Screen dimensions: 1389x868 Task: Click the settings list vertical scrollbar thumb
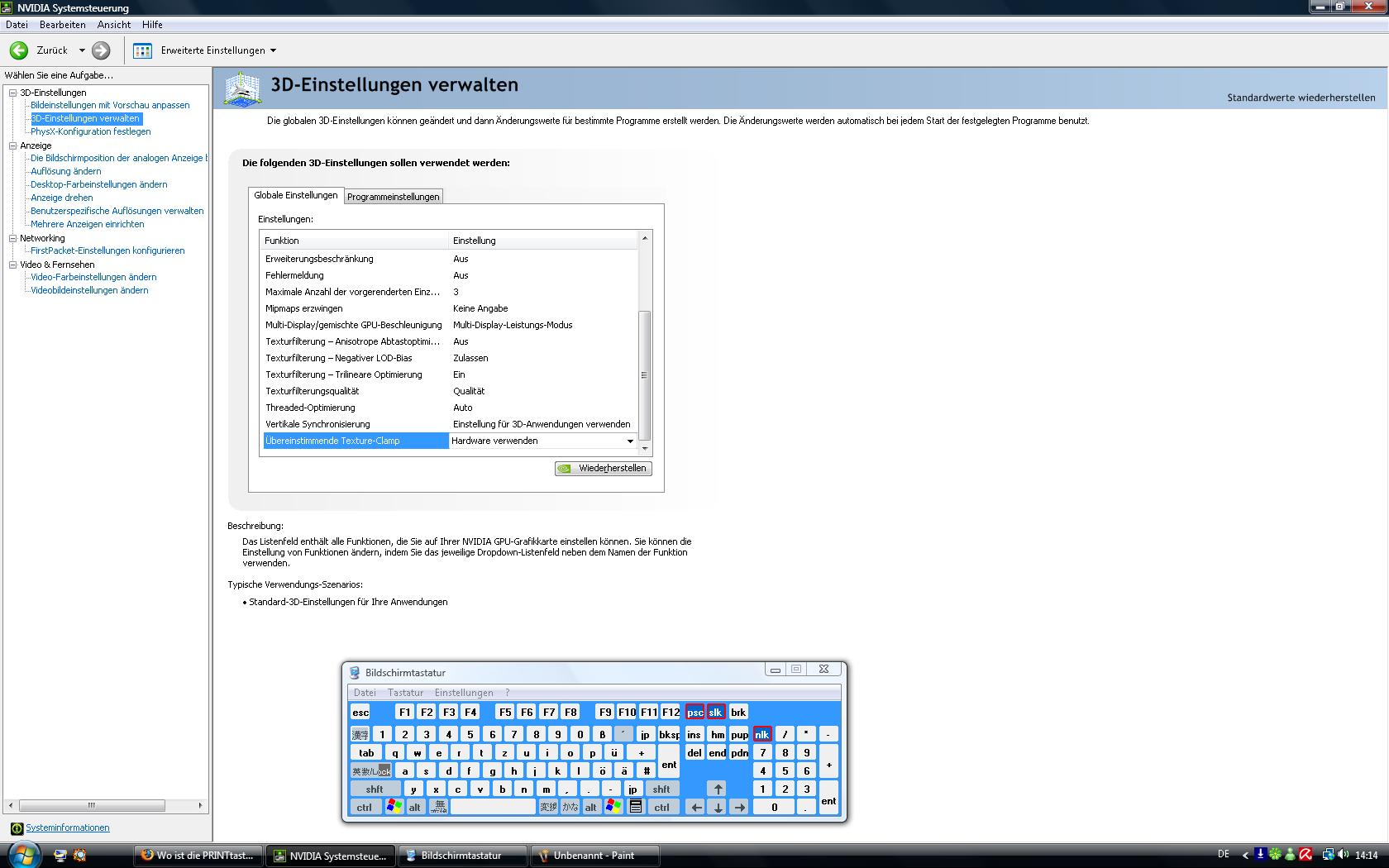point(645,376)
